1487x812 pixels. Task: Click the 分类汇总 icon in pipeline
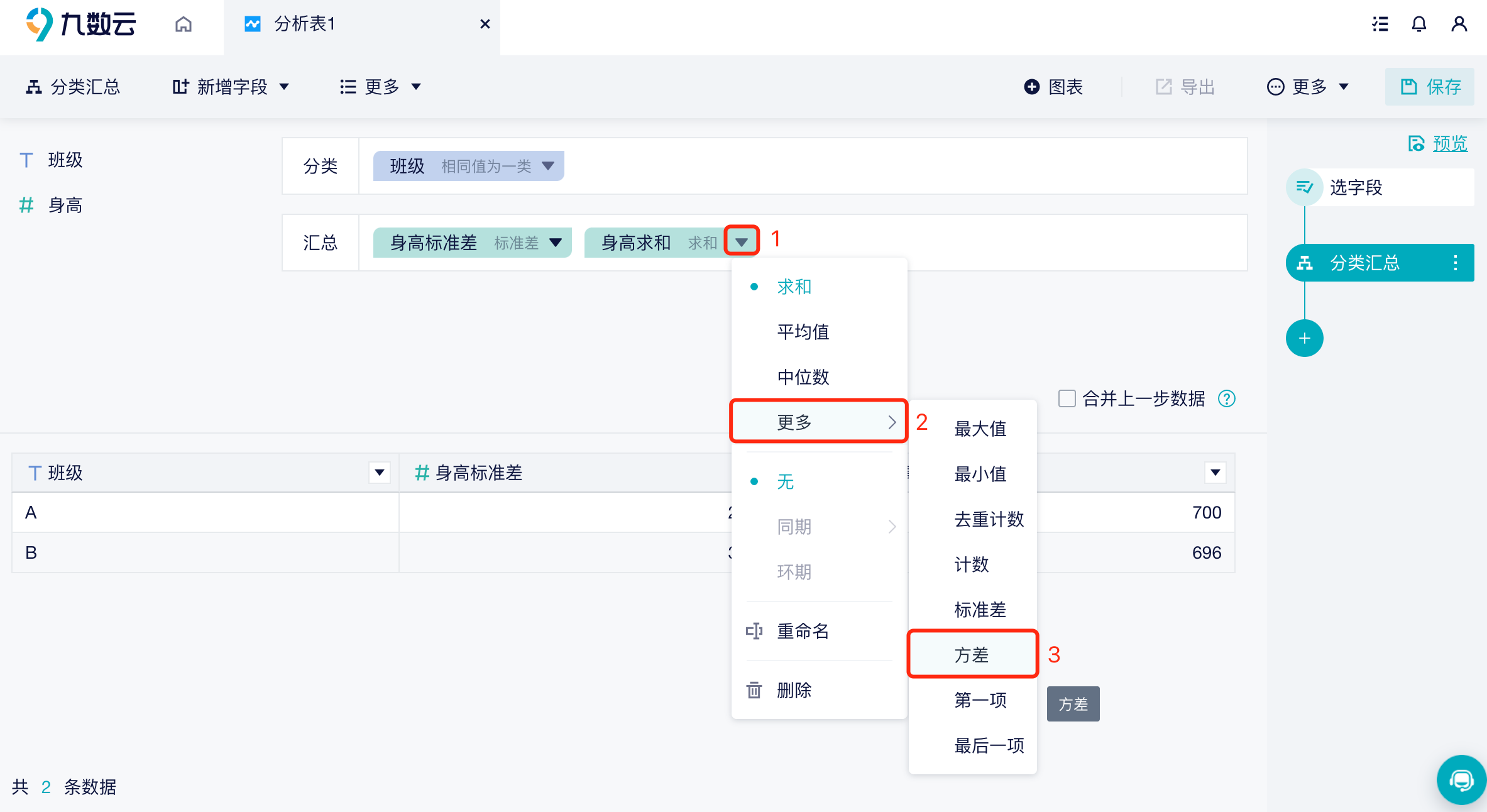(1305, 262)
